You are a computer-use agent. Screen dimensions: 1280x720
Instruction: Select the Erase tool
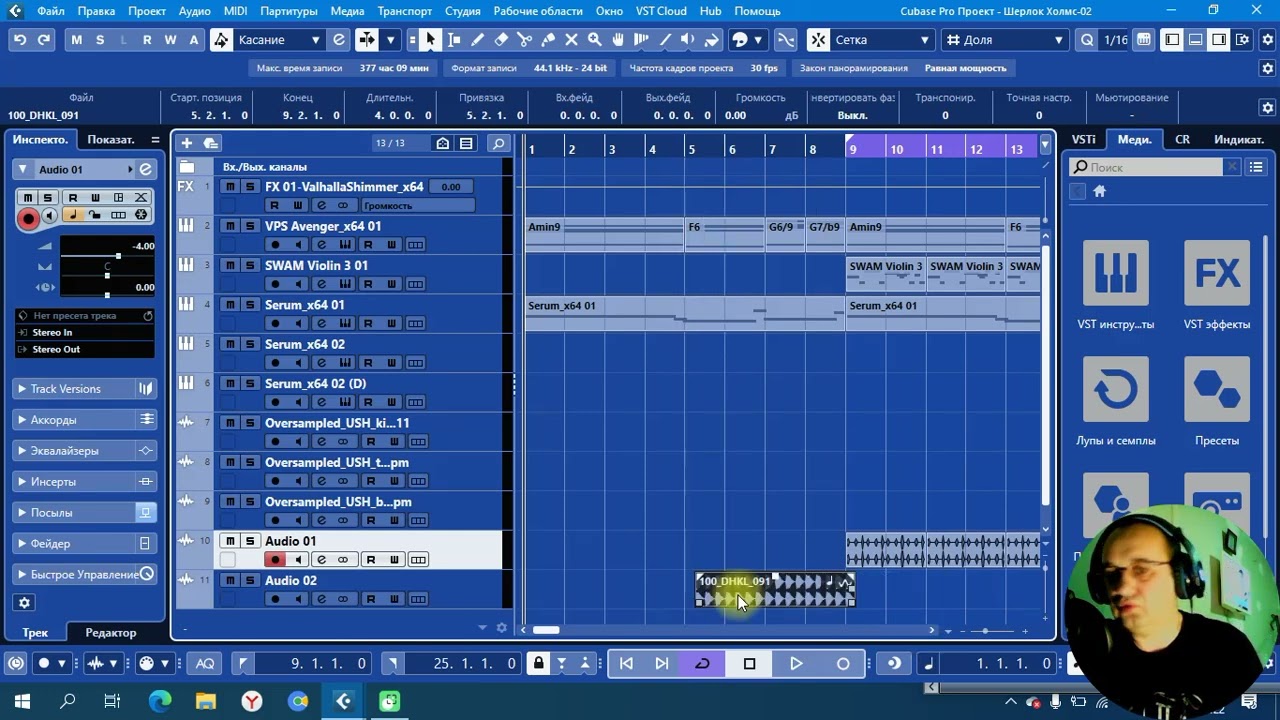pyautogui.click(x=501, y=40)
